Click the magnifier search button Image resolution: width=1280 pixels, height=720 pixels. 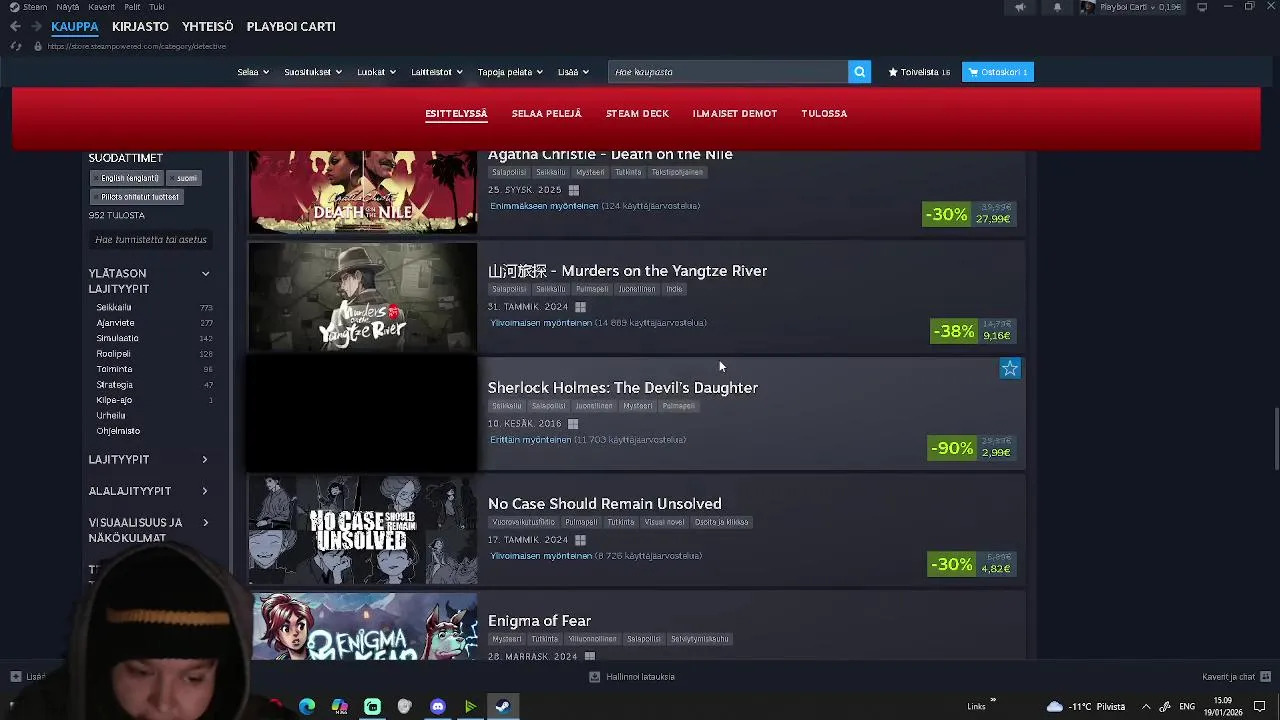859,72
